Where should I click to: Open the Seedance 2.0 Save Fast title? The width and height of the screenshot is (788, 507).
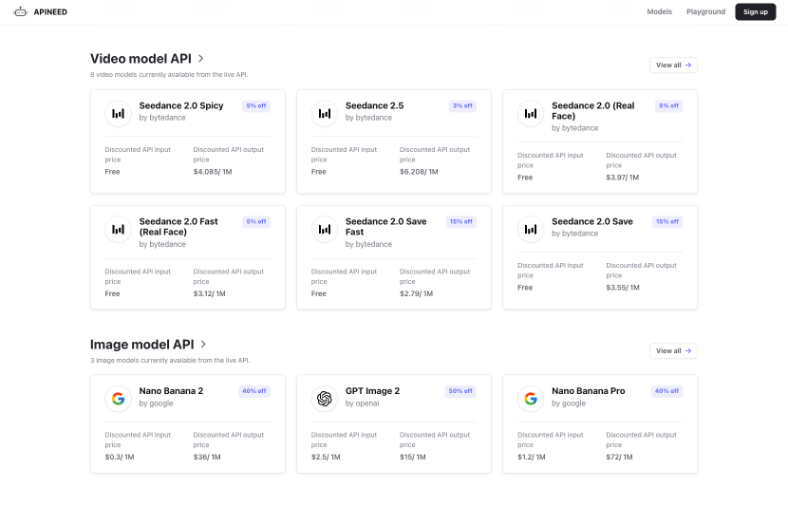385,227
